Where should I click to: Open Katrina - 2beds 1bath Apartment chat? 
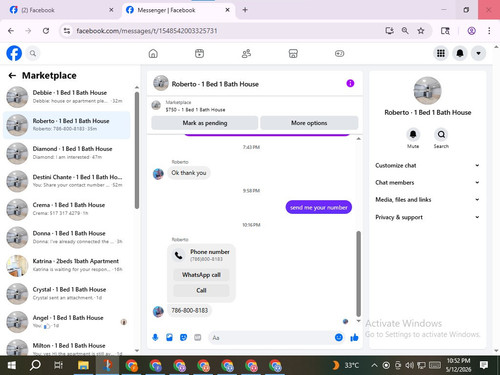tap(67, 265)
